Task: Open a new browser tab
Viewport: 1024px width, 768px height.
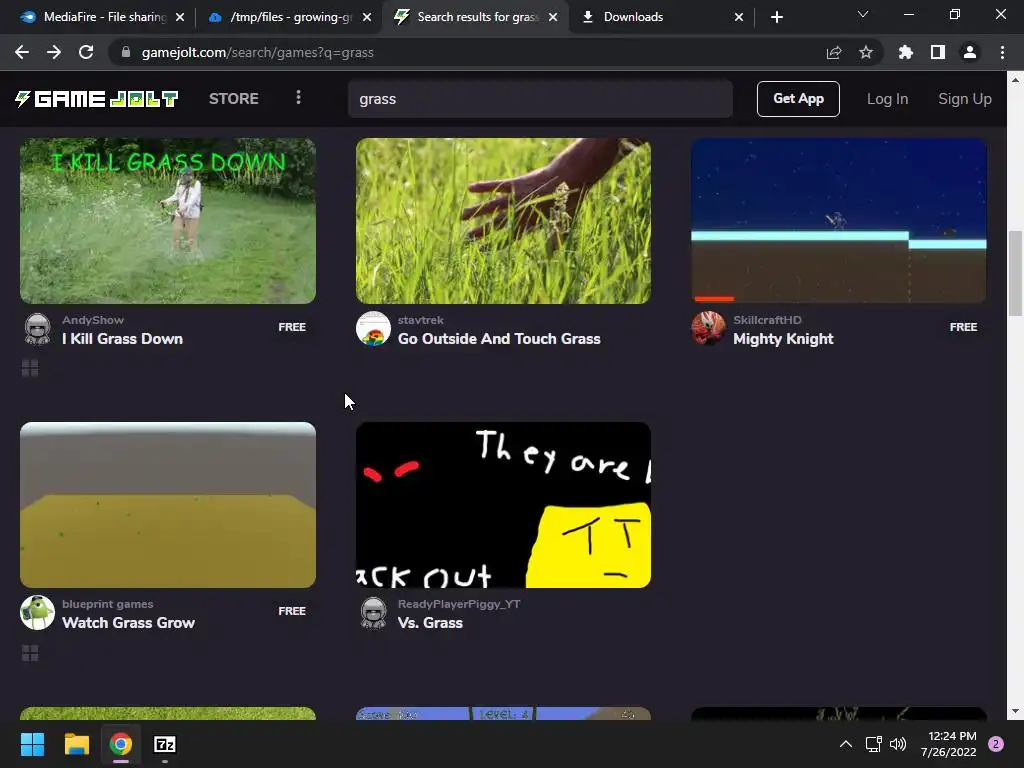Action: (776, 17)
